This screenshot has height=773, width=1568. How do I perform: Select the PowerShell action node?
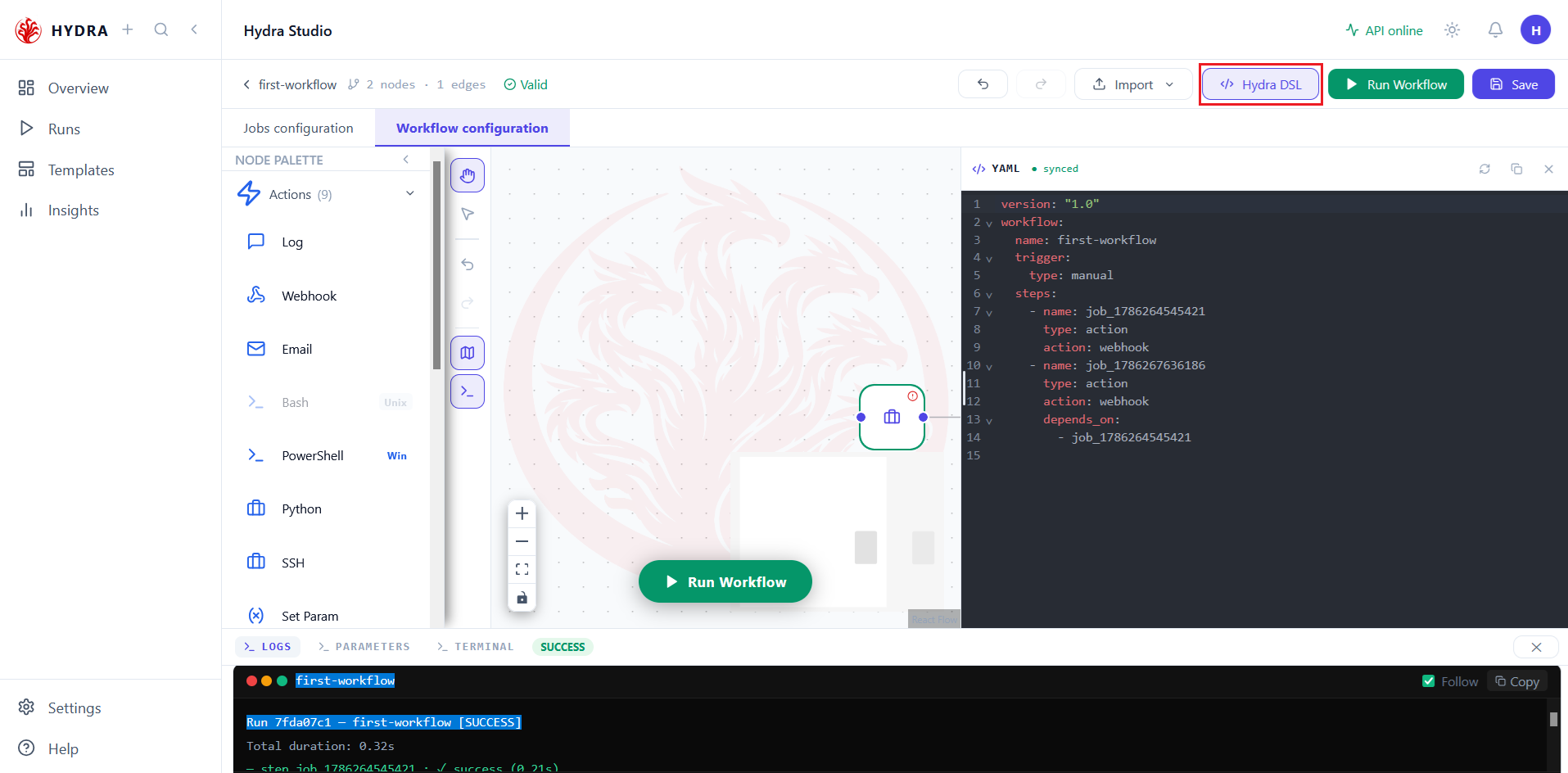coord(328,455)
